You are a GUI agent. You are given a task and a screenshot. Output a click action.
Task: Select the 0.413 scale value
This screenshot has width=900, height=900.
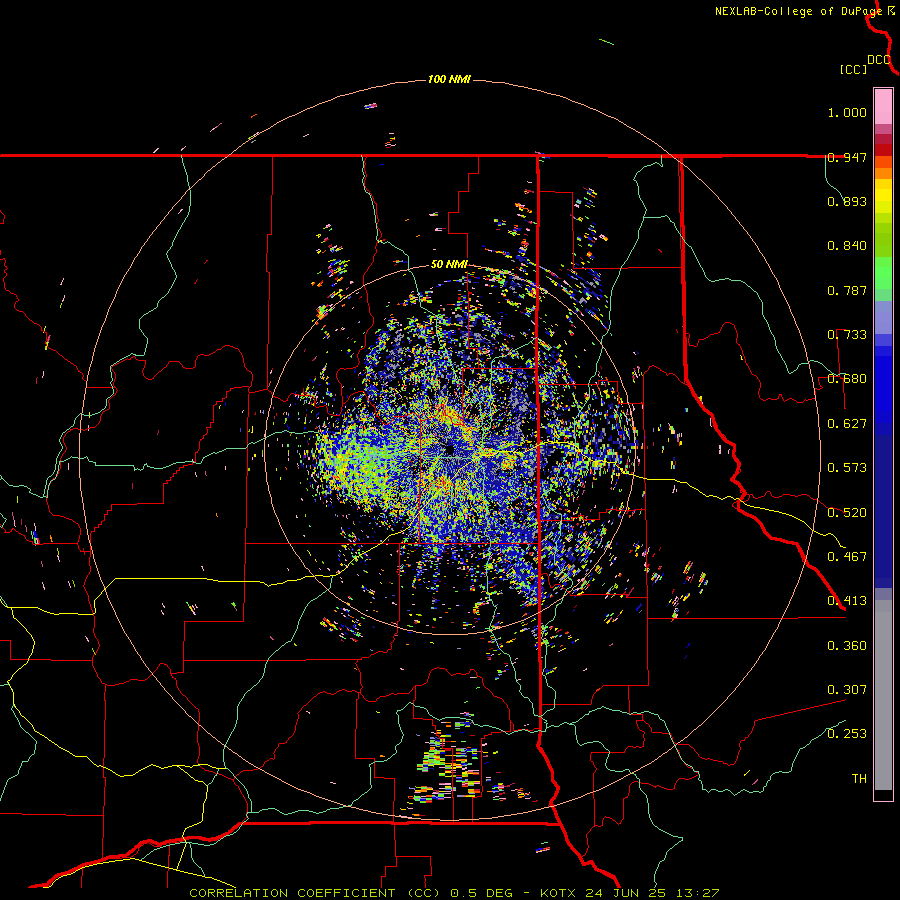coord(847,601)
